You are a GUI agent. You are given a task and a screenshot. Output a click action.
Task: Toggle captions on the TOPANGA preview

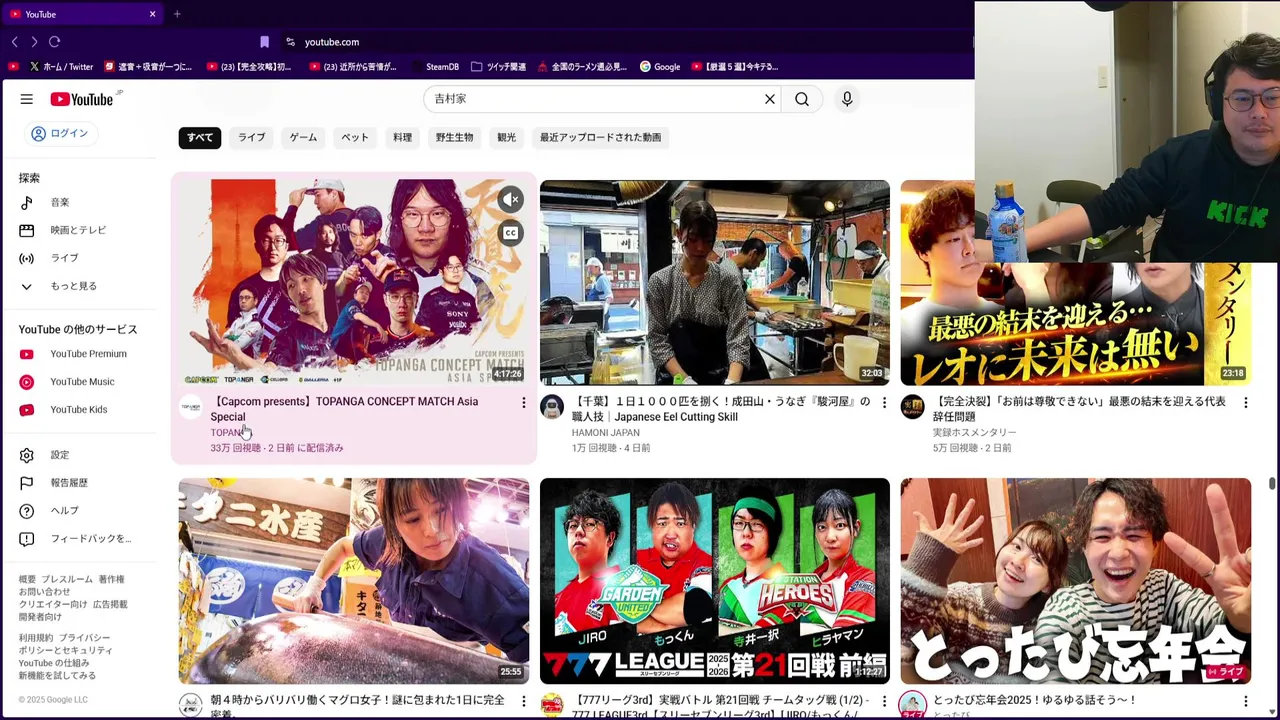click(x=511, y=233)
